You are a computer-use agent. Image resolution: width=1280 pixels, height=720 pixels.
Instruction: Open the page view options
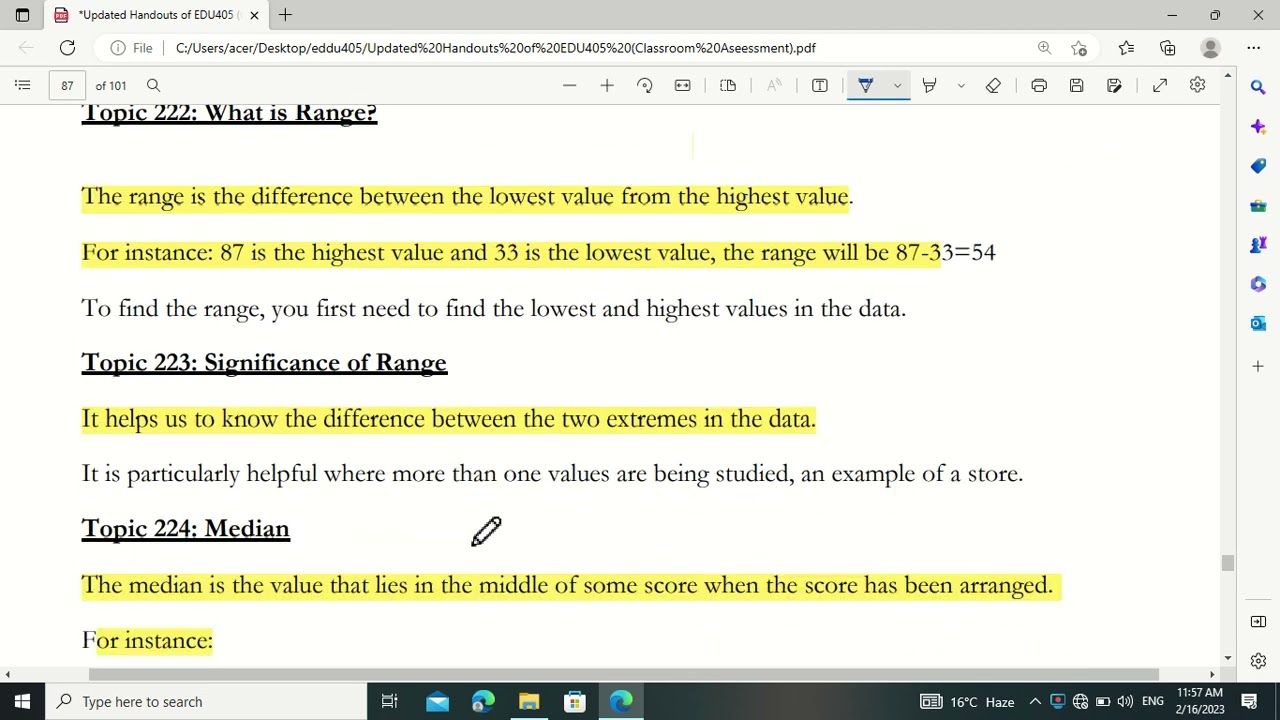728,85
